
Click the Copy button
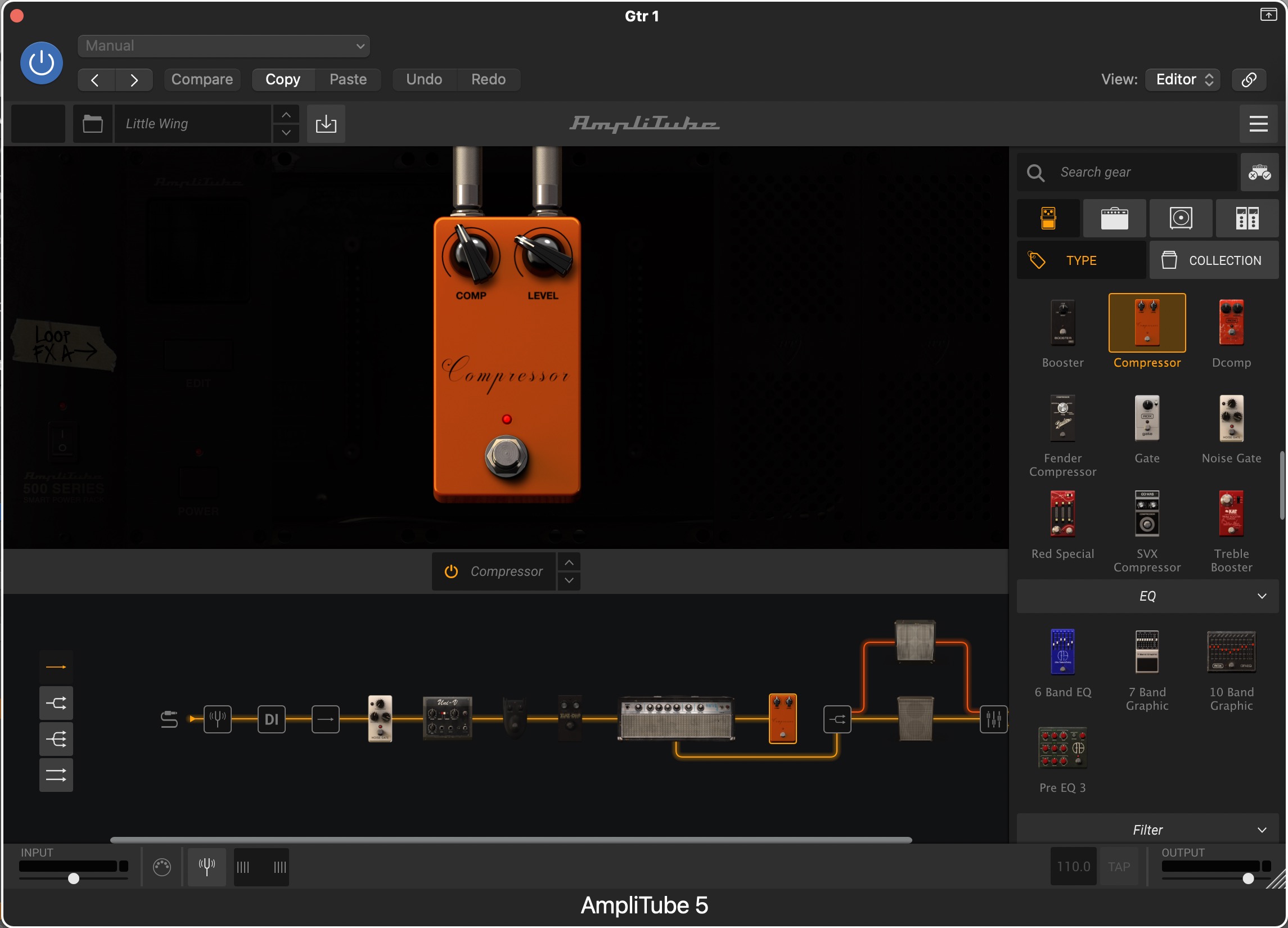tap(283, 79)
